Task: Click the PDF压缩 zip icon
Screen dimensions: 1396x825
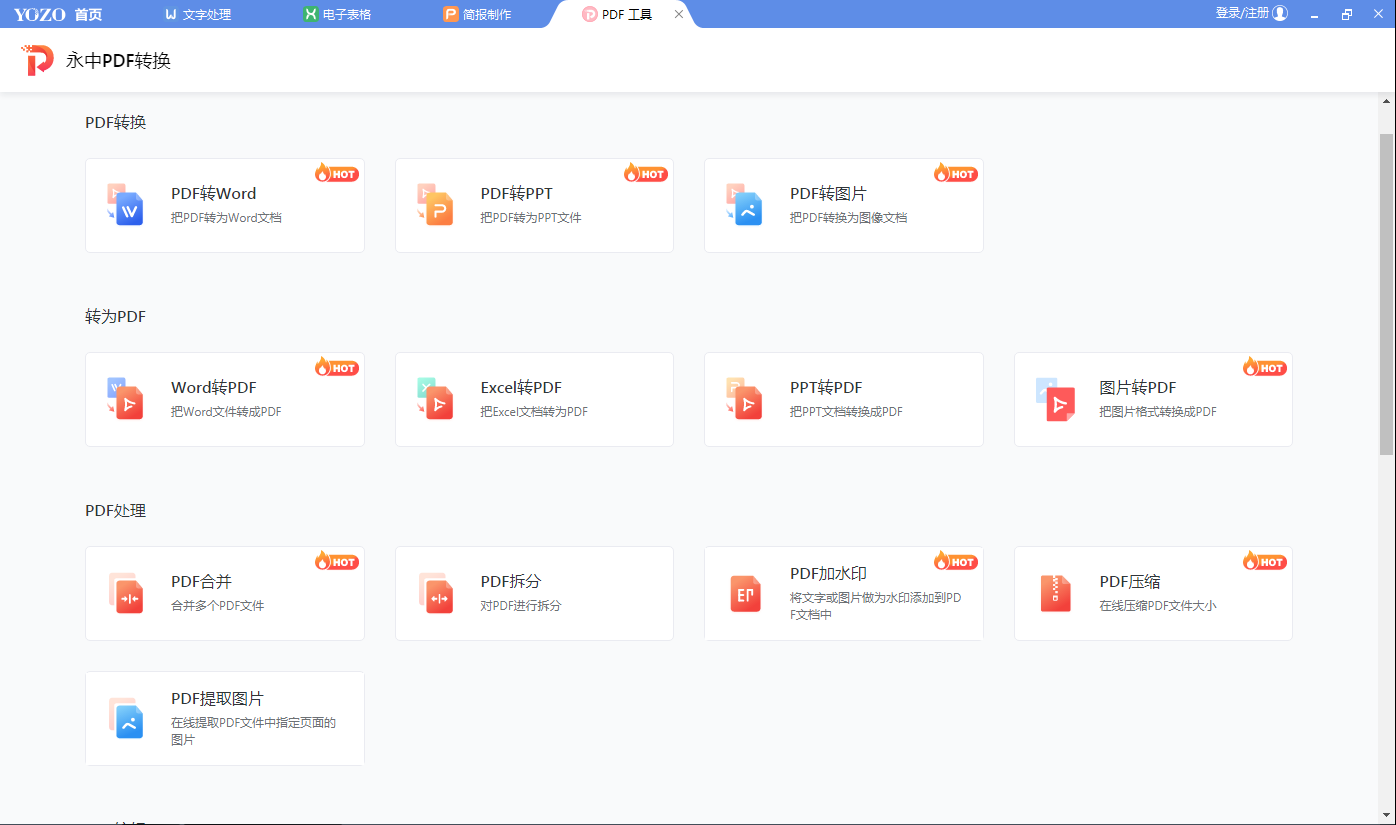Action: click(1055, 594)
